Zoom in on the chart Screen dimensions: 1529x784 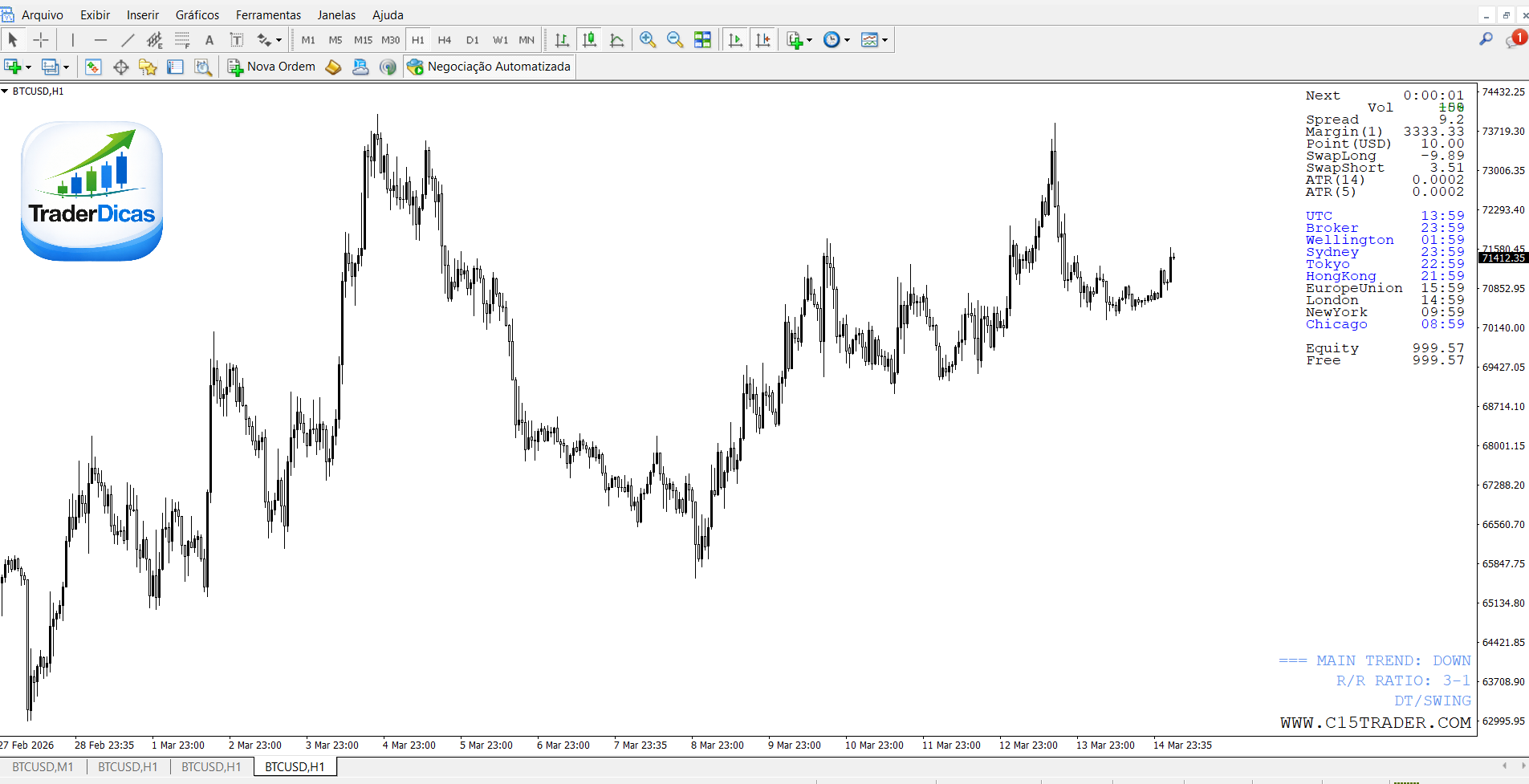(648, 40)
